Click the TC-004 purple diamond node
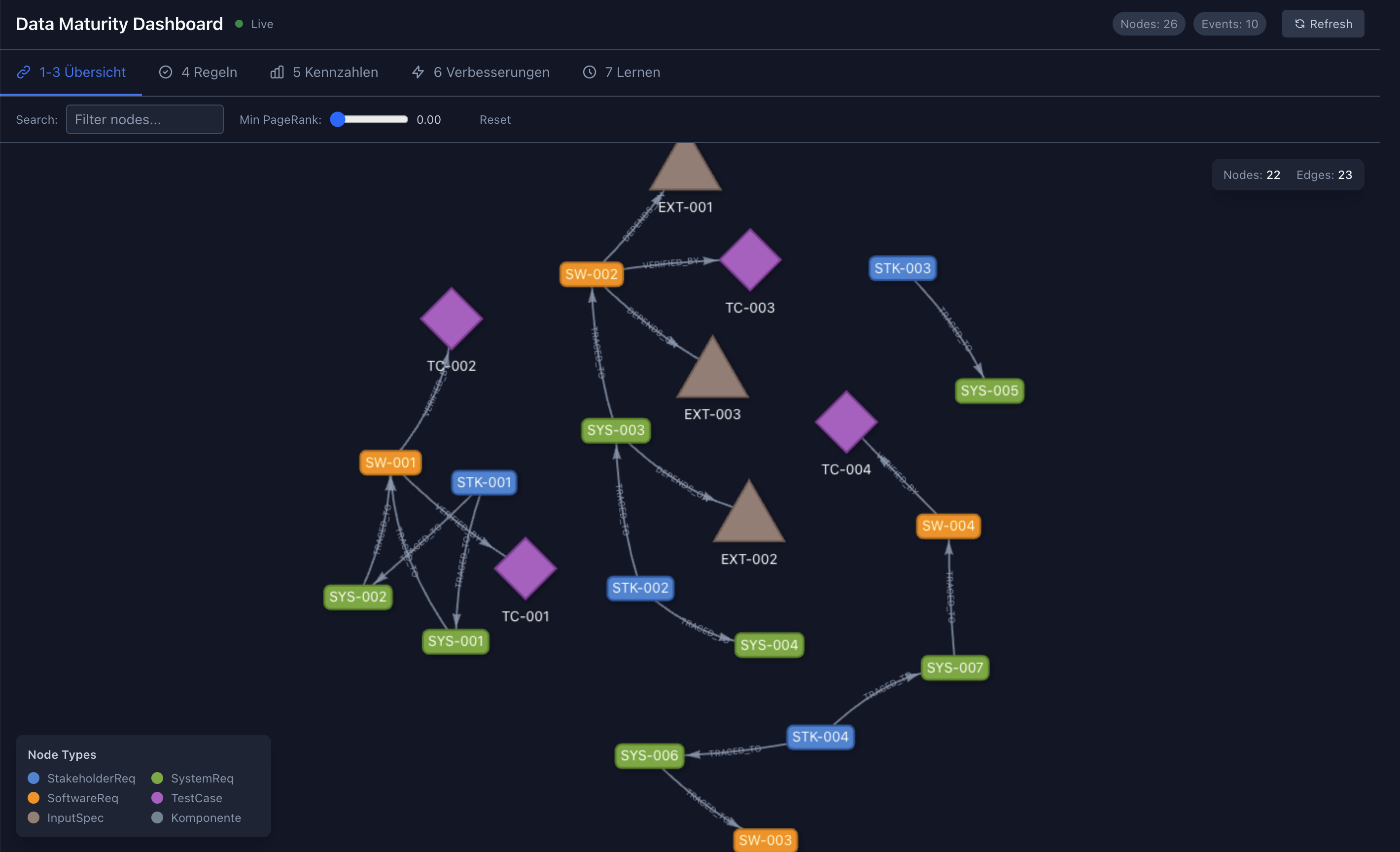Viewport: 1400px width, 852px height. (846, 422)
